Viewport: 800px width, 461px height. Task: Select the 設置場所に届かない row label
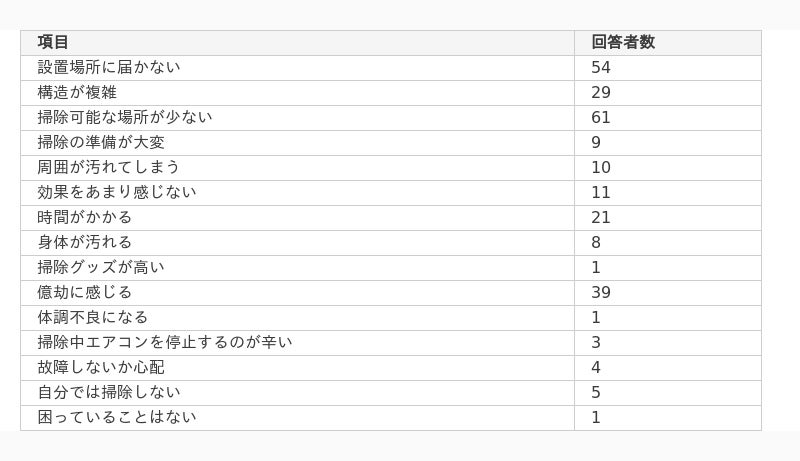tap(297, 67)
